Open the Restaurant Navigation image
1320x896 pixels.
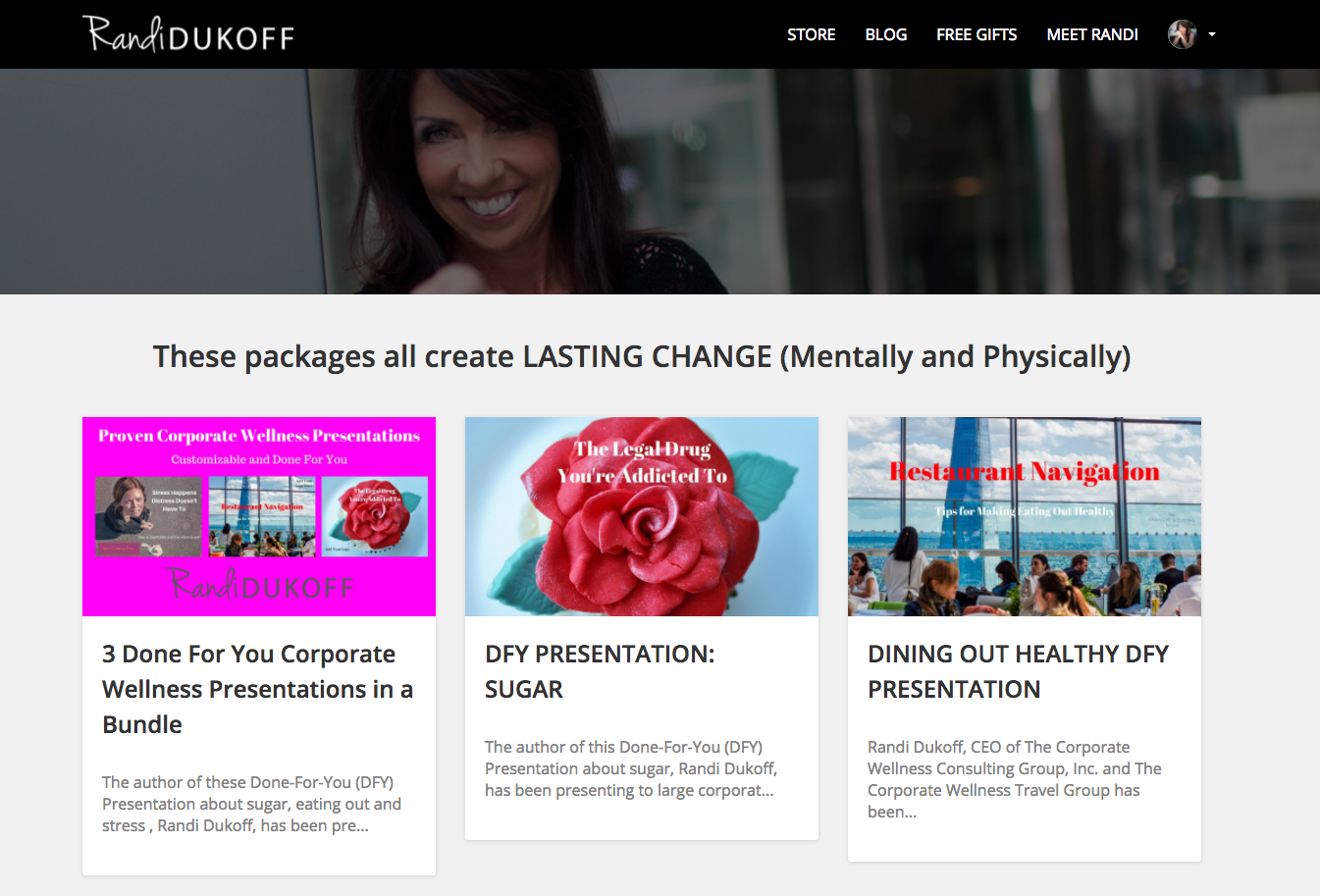[1025, 516]
